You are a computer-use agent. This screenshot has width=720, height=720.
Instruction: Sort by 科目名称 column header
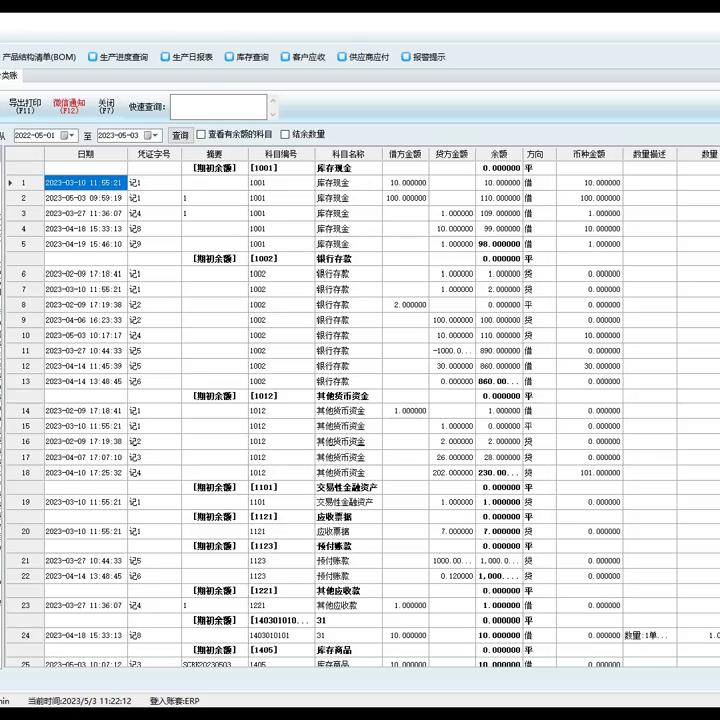[349, 154]
